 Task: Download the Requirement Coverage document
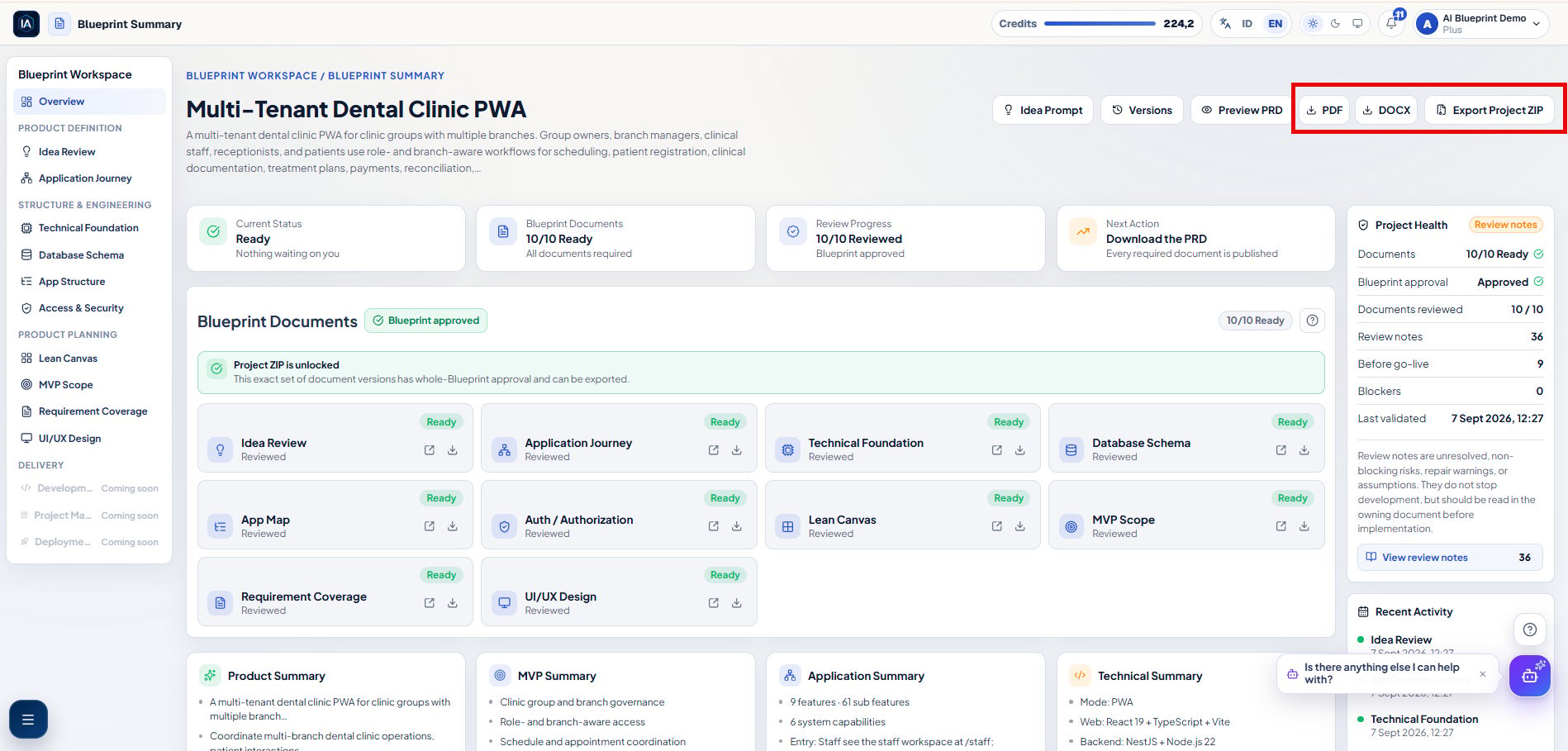click(453, 603)
